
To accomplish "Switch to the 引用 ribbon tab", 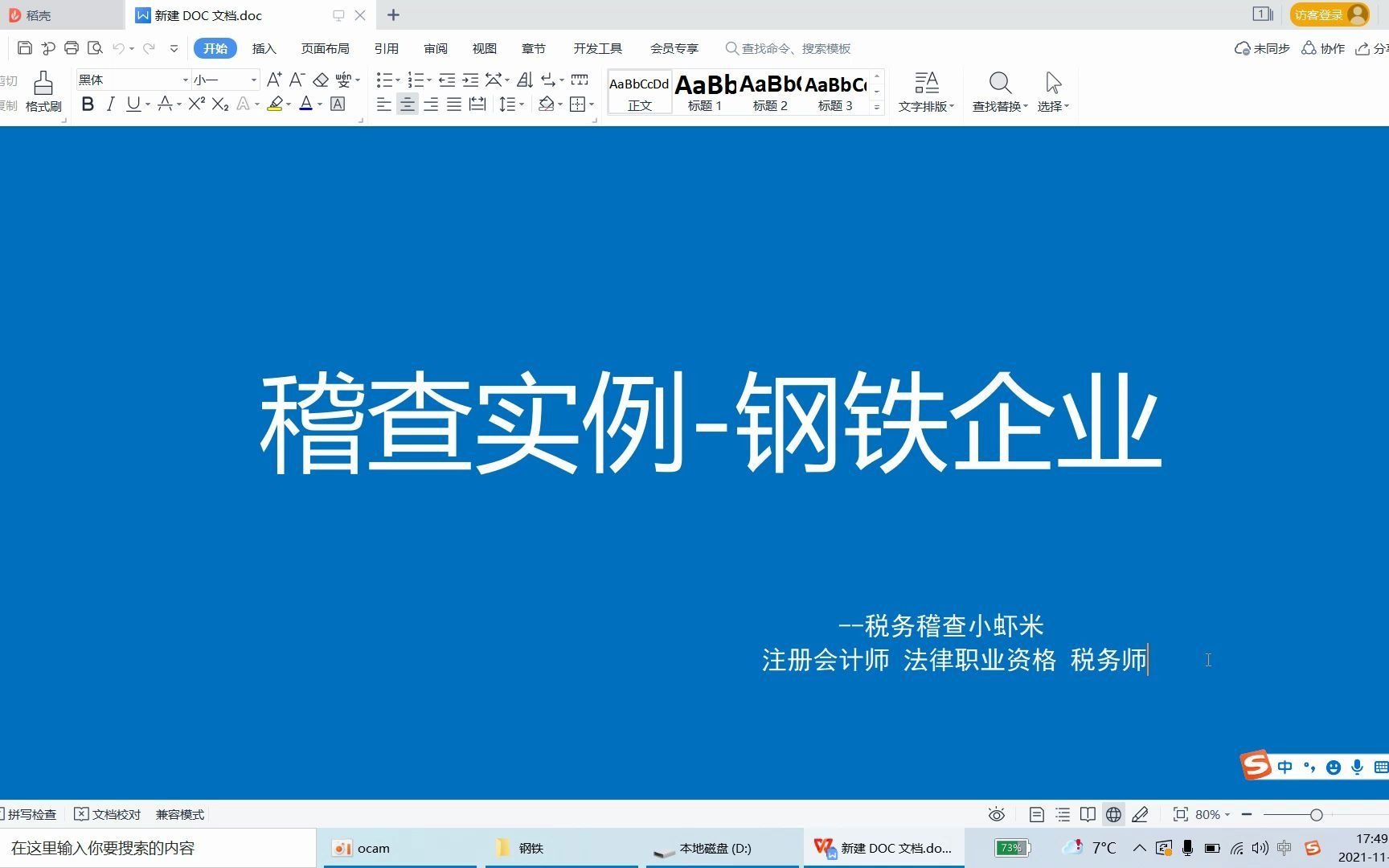I will 386,48.
